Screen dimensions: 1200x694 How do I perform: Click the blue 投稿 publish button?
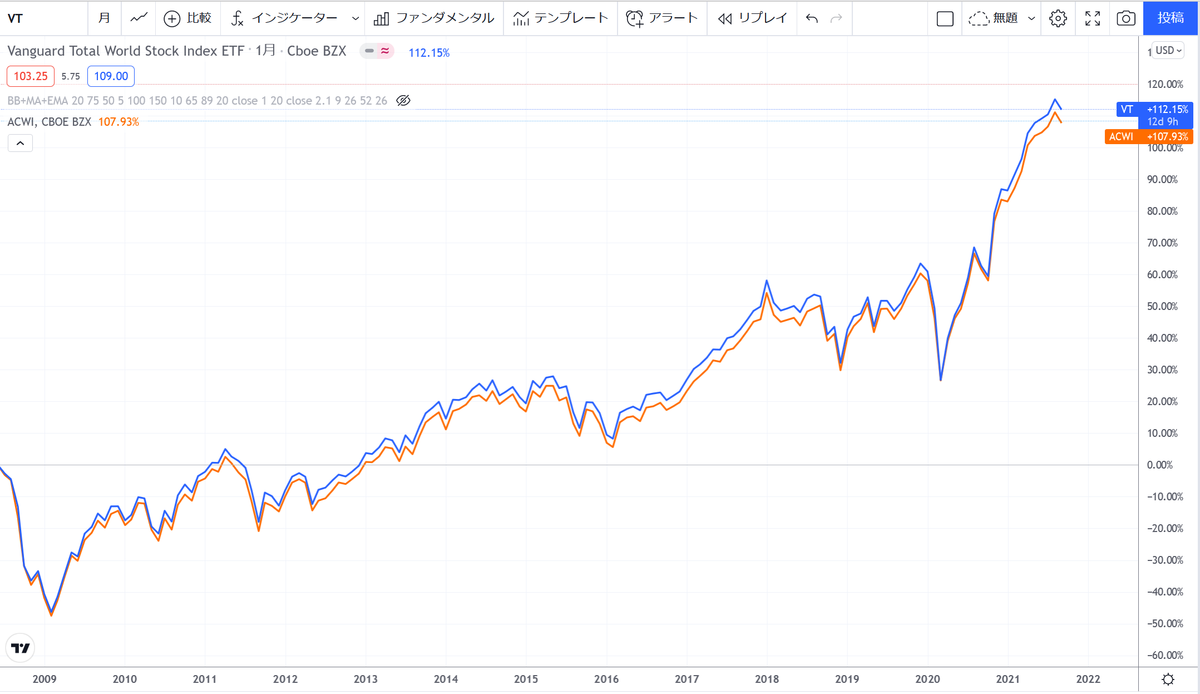1171,18
